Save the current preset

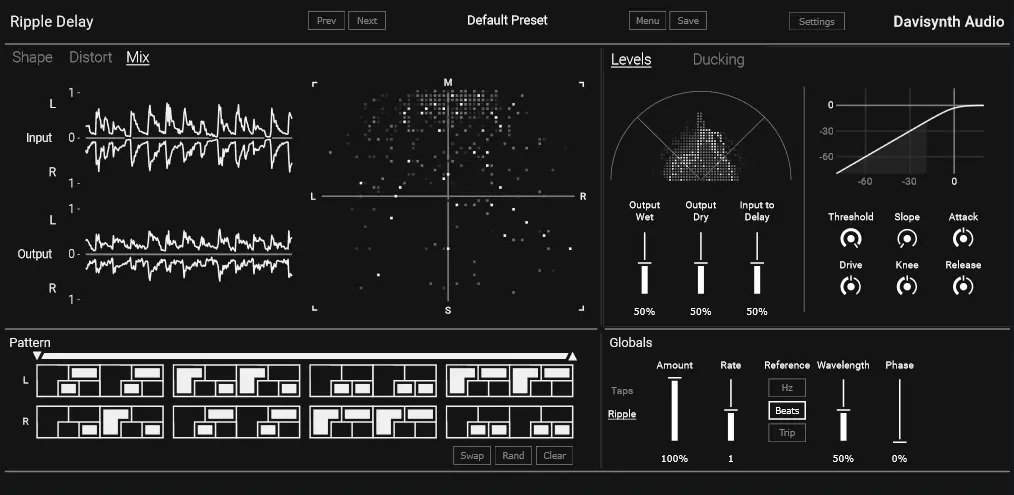point(687,21)
